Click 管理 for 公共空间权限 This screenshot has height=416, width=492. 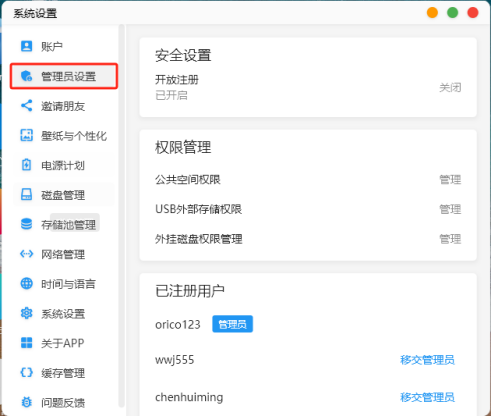point(450,180)
